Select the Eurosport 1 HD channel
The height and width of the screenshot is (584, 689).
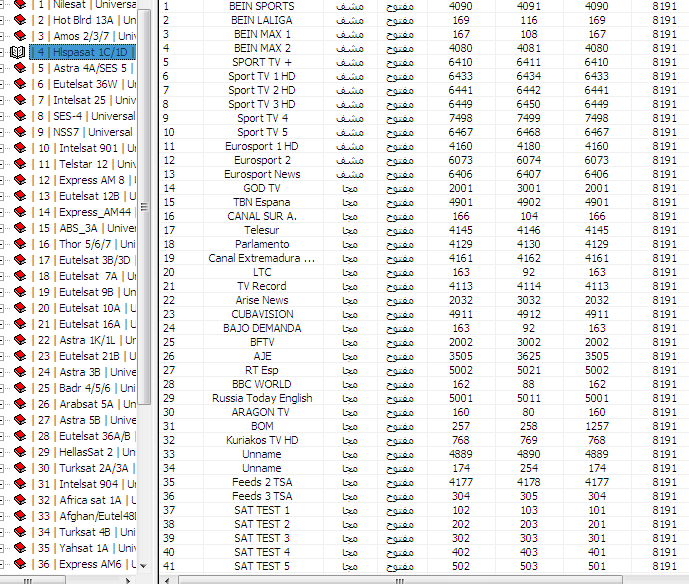point(261,146)
